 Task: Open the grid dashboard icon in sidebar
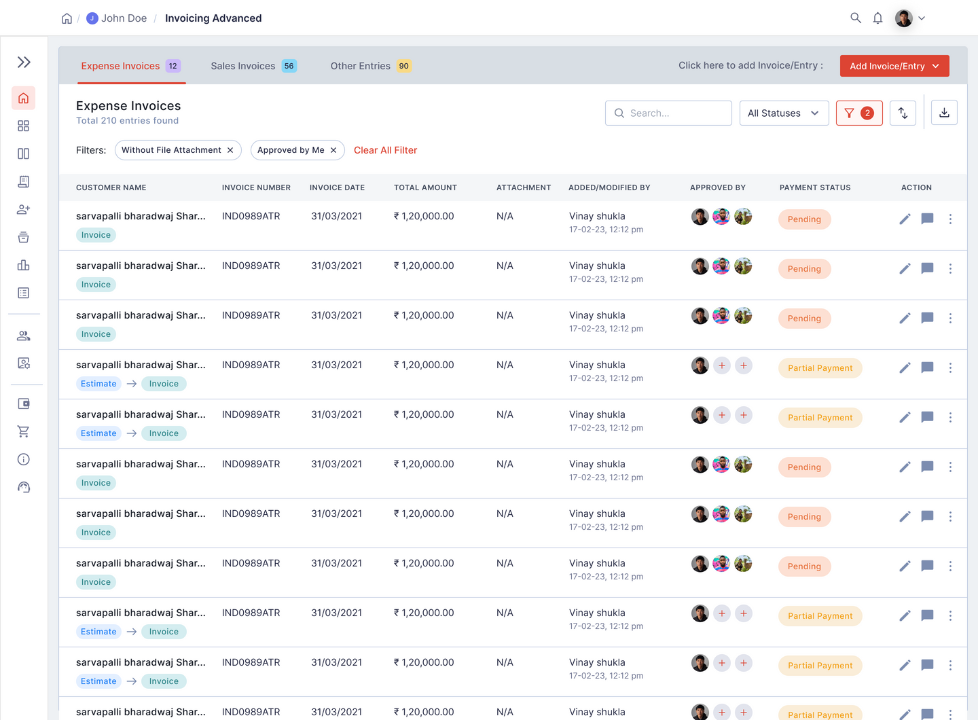[24, 126]
